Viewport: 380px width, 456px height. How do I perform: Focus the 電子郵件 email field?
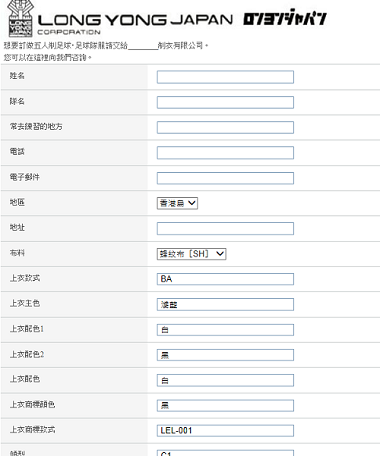click(x=225, y=178)
